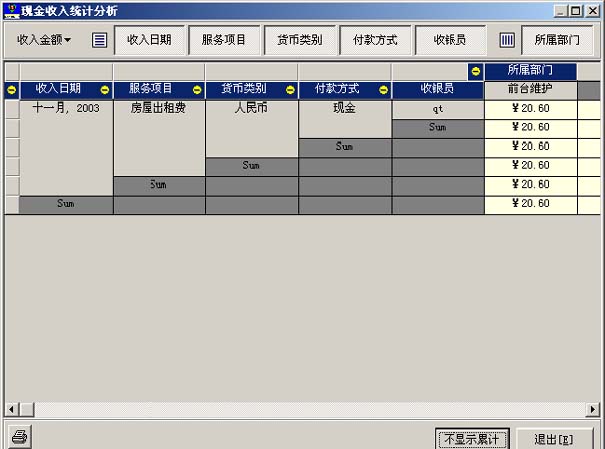Select the 收银员 field button in toolbar
This screenshot has width=605, height=449.
coord(450,41)
